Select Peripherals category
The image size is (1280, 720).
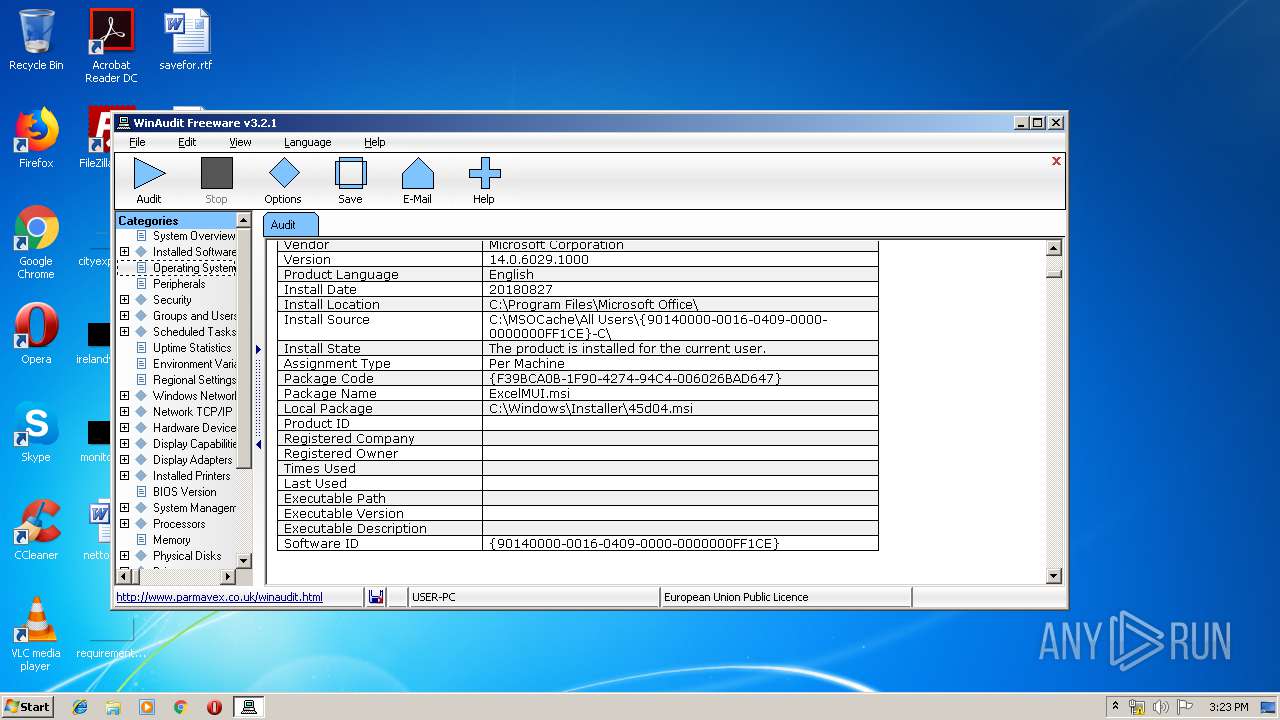(179, 284)
